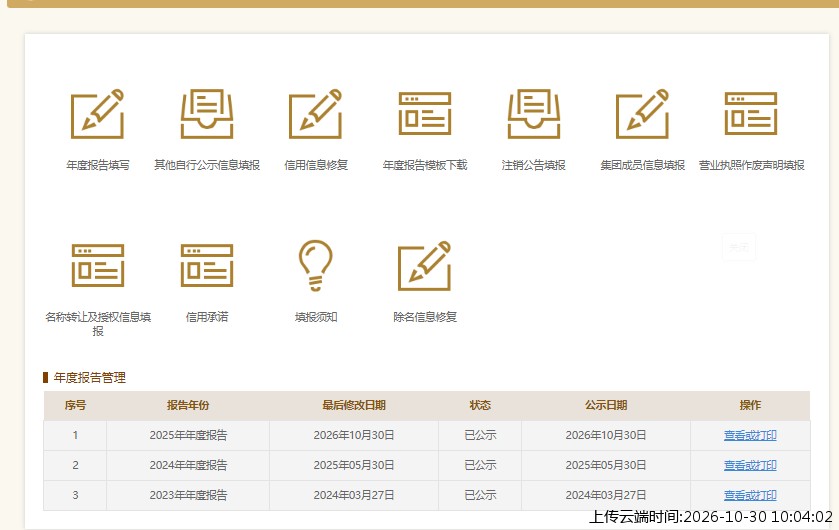The image size is (839, 530).
Task: Select the 2025年年度报告 cell
Action: pos(188,435)
